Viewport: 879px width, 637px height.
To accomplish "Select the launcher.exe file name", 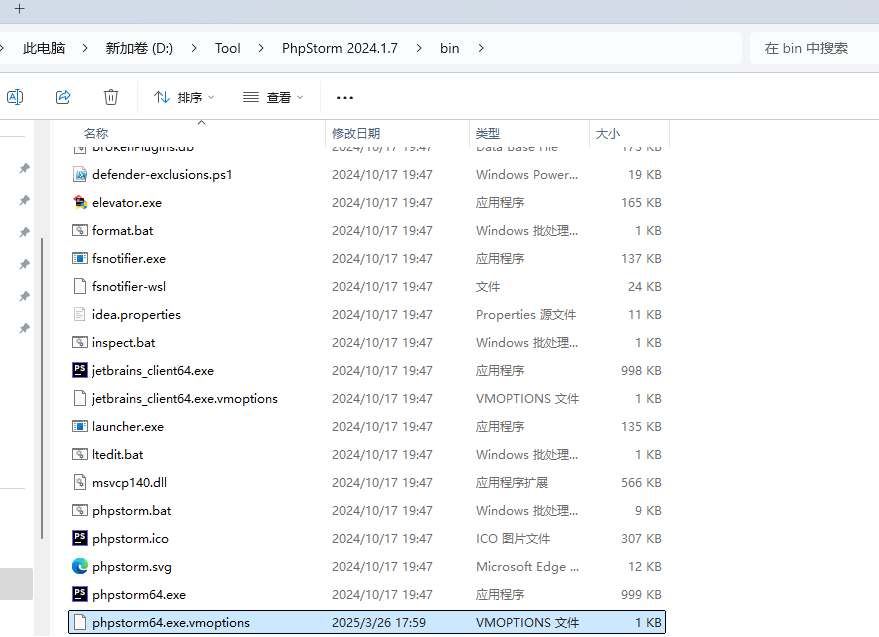I will pyautogui.click(x=128, y=427).
